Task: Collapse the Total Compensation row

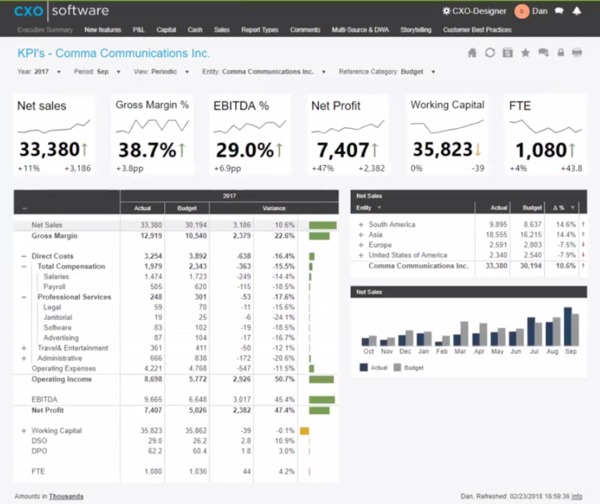Action: tap(24, 266)
